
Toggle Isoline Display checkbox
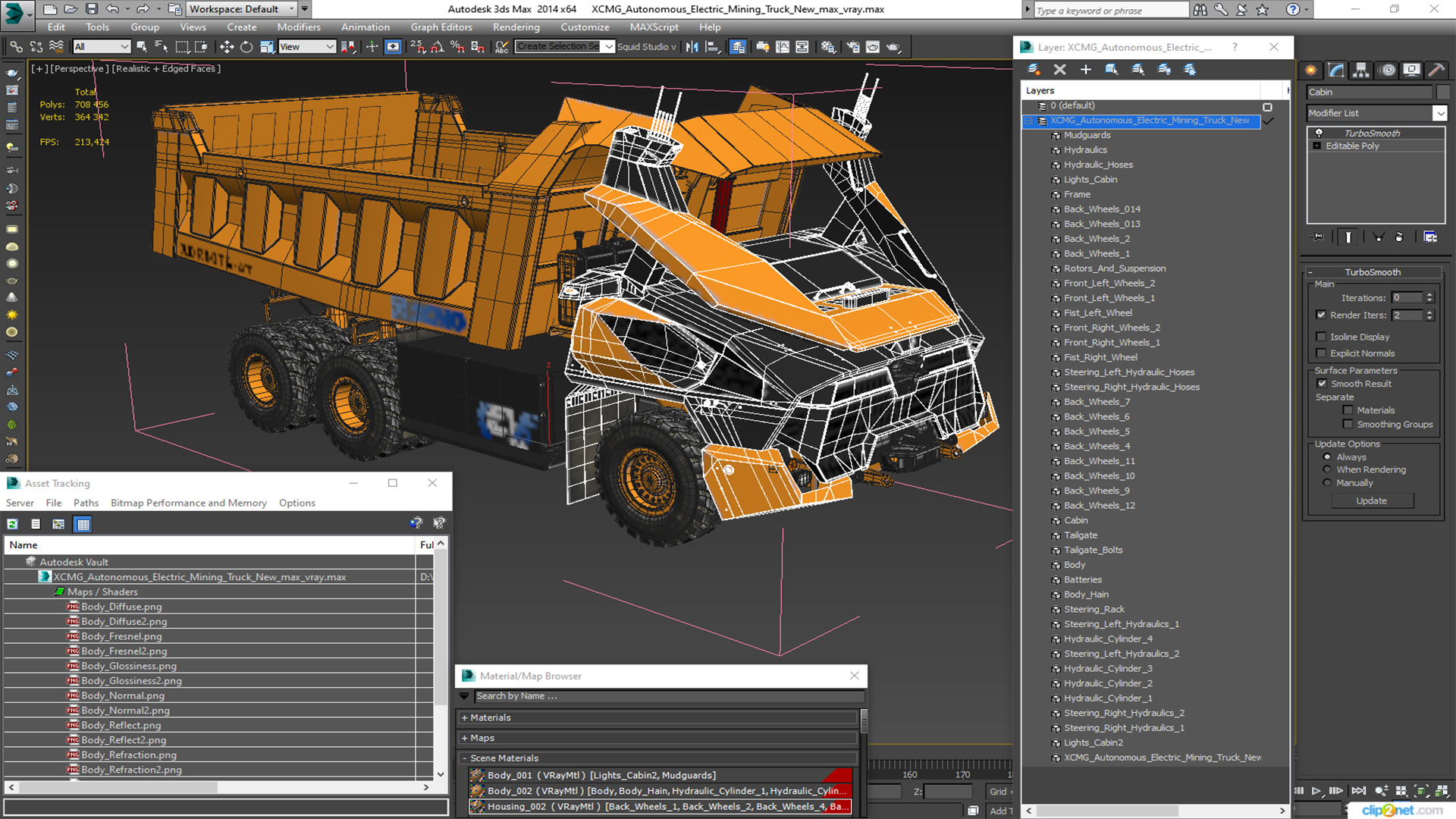tap(1322, 337)
